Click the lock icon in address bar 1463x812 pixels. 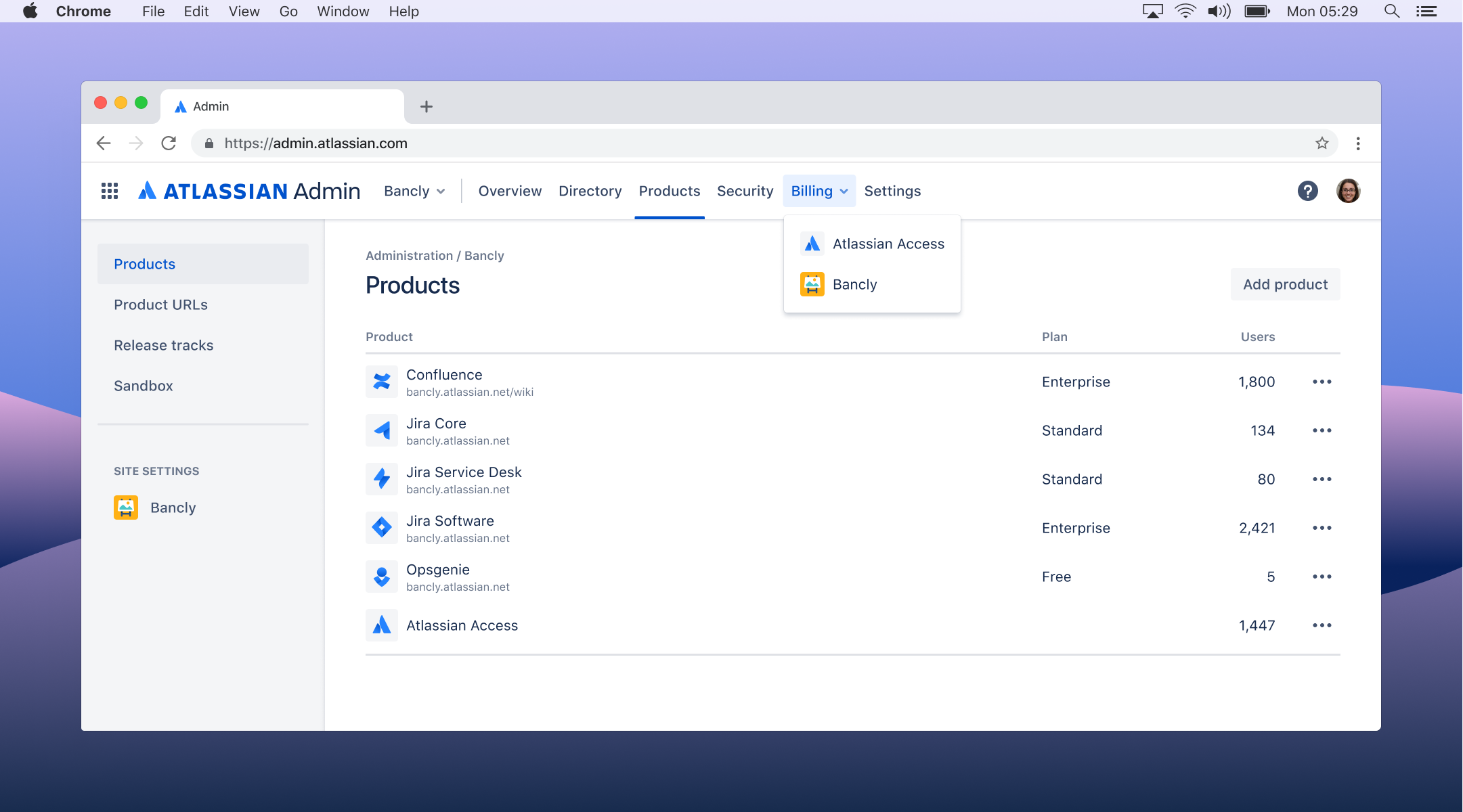click(x=209, y=143)
